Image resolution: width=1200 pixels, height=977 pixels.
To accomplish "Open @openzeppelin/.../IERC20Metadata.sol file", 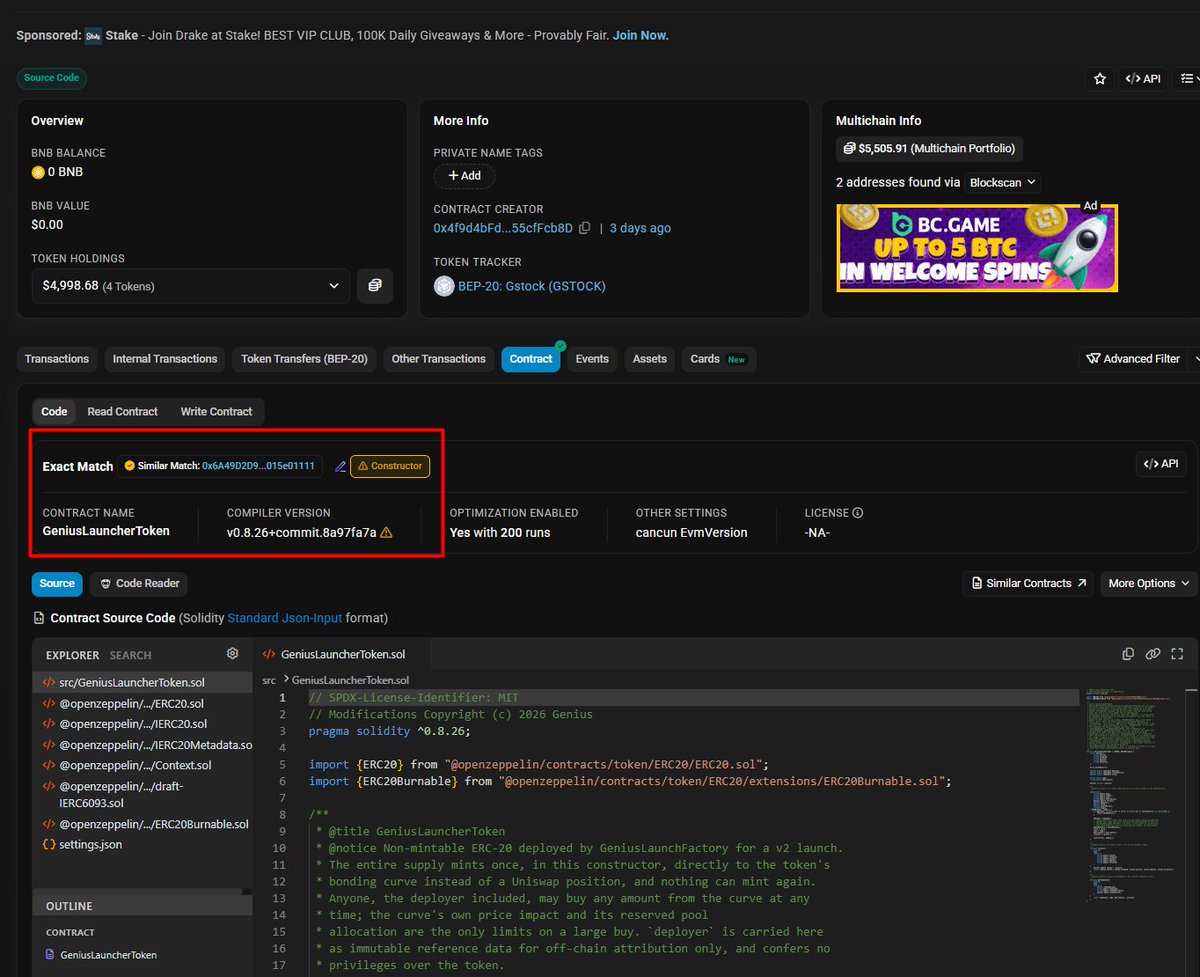I will point(142,745).
